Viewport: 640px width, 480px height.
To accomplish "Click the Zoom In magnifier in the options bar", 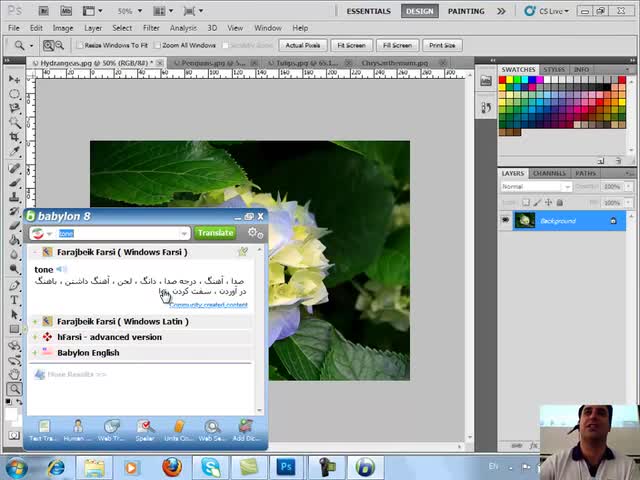I will (x=49, y=45).
